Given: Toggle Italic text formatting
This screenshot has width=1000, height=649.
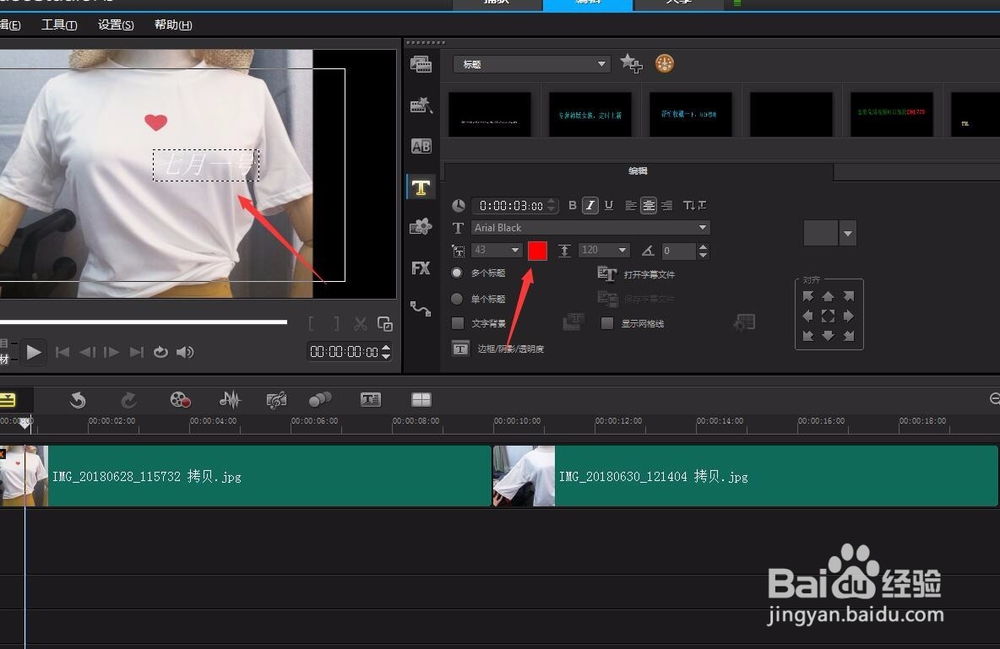Looking at the screenshot, I should 591,205.
